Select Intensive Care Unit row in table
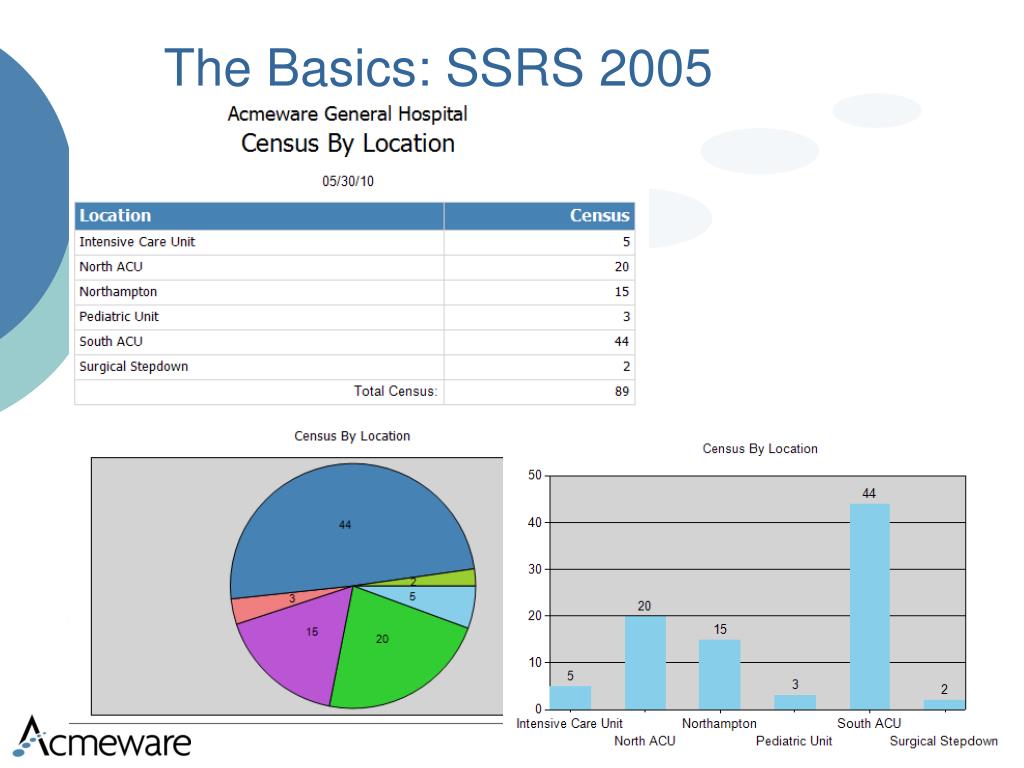This screenshot has width=1024, height=768. (x=355, y=242)
